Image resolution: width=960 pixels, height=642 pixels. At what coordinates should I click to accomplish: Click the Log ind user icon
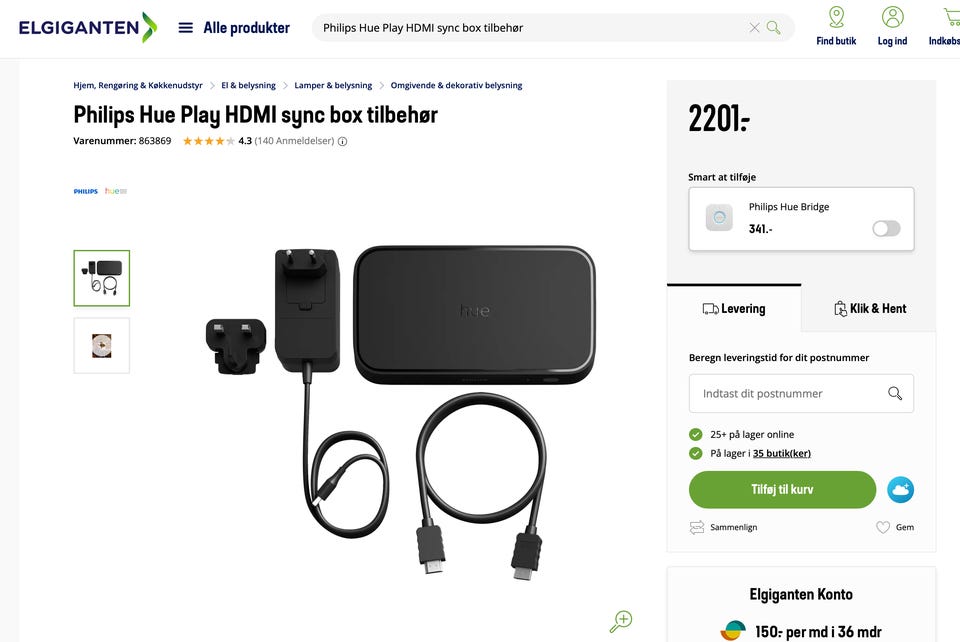point(892,17)
